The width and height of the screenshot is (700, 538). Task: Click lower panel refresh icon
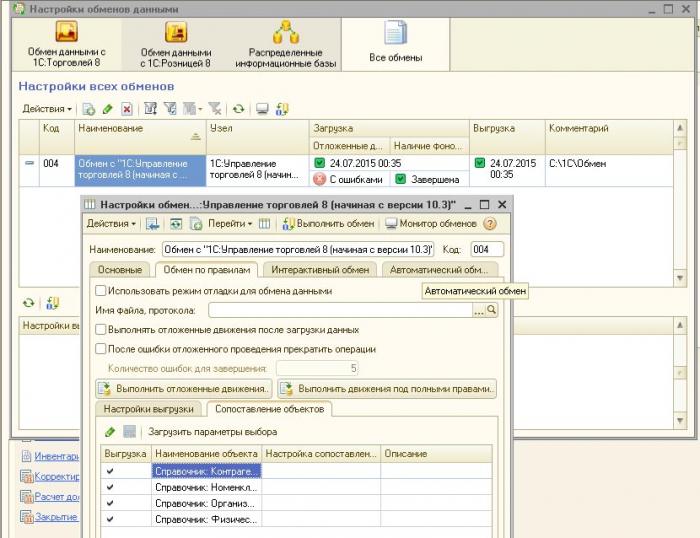[29, 303]
